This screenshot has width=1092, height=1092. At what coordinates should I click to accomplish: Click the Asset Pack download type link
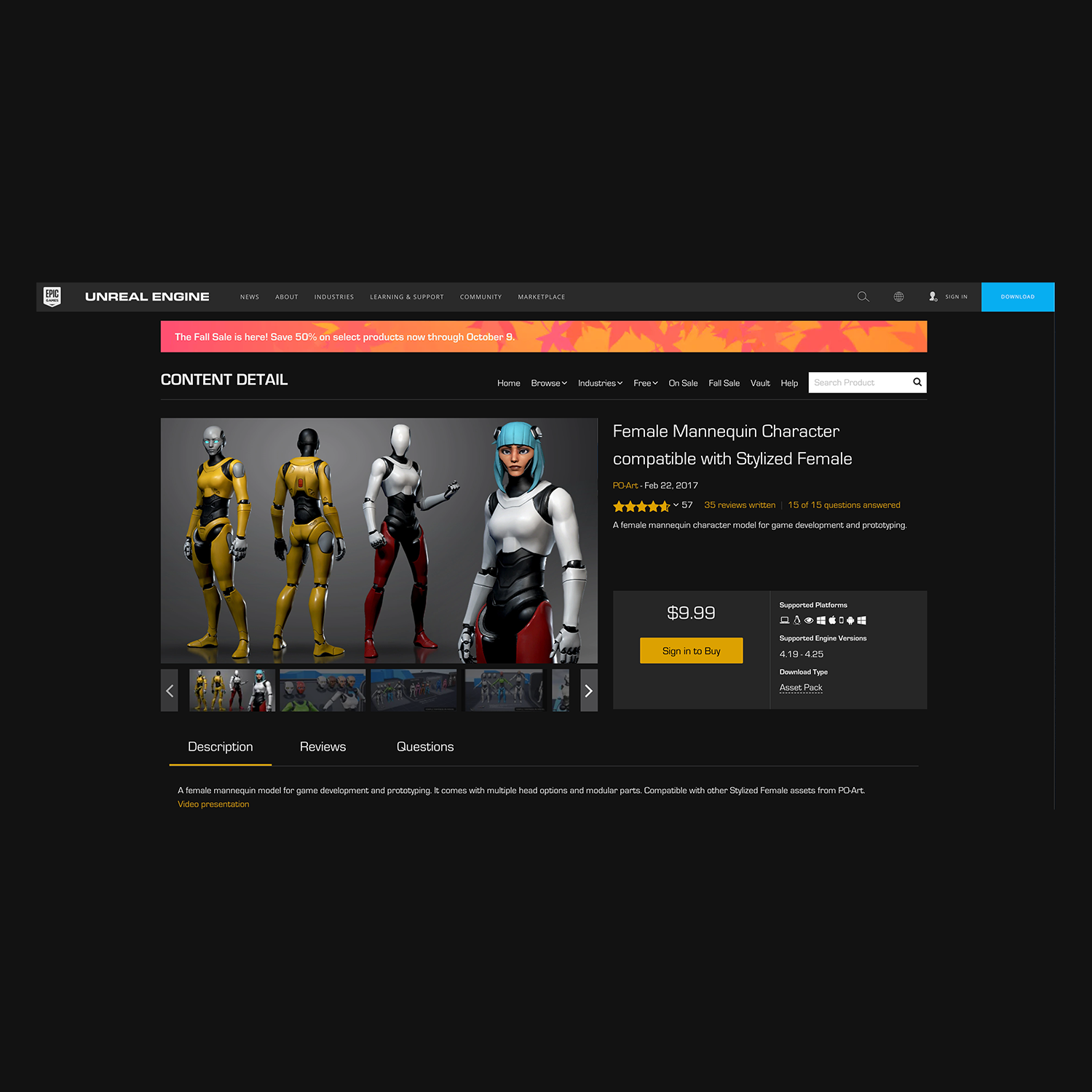pos(801,688)
